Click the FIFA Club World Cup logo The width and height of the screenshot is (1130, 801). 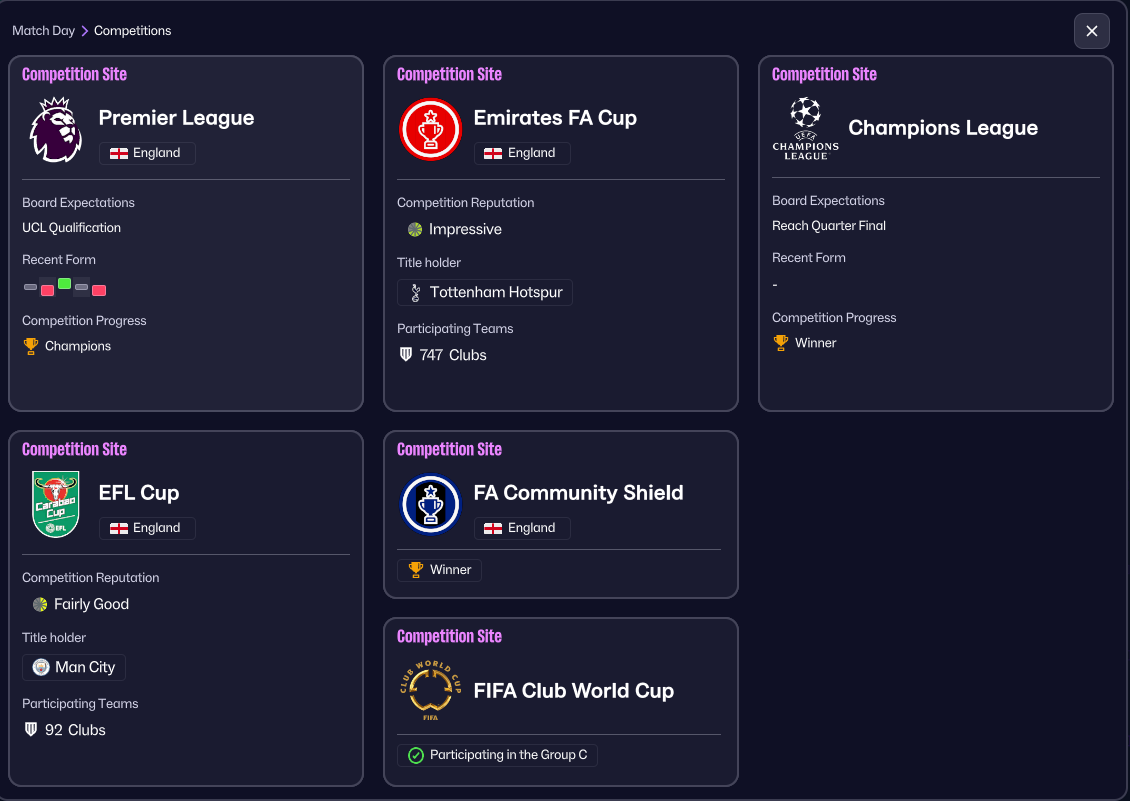pos(430,691)
